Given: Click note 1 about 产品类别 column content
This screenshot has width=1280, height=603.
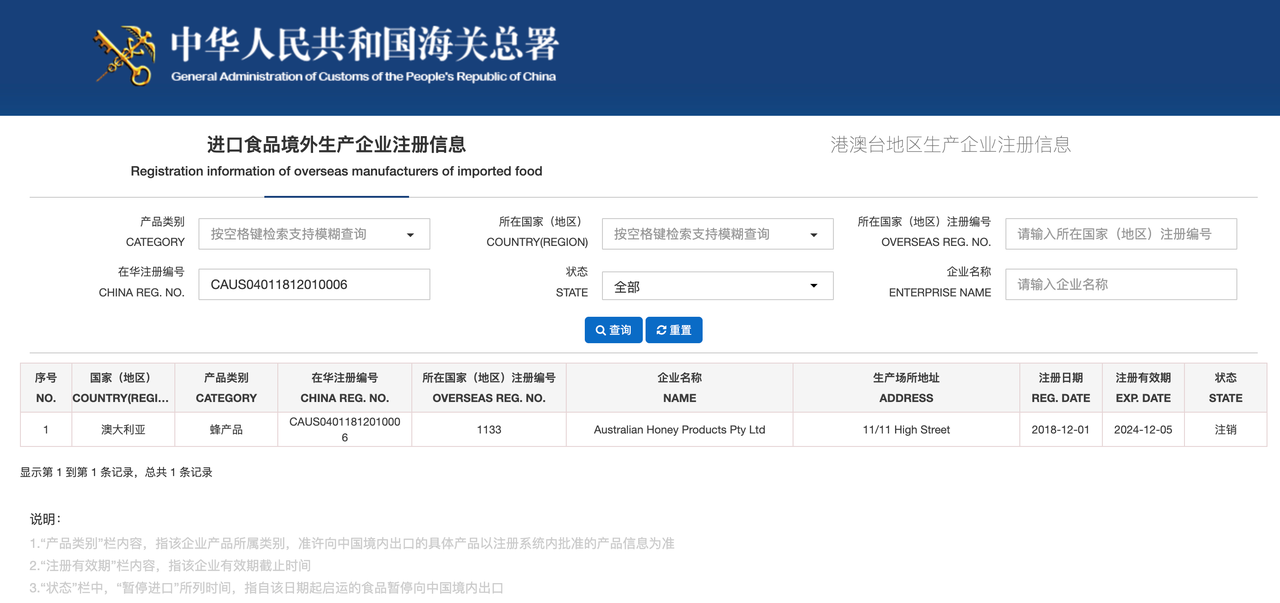Looking at the screenshot, I should coord(352,544).
